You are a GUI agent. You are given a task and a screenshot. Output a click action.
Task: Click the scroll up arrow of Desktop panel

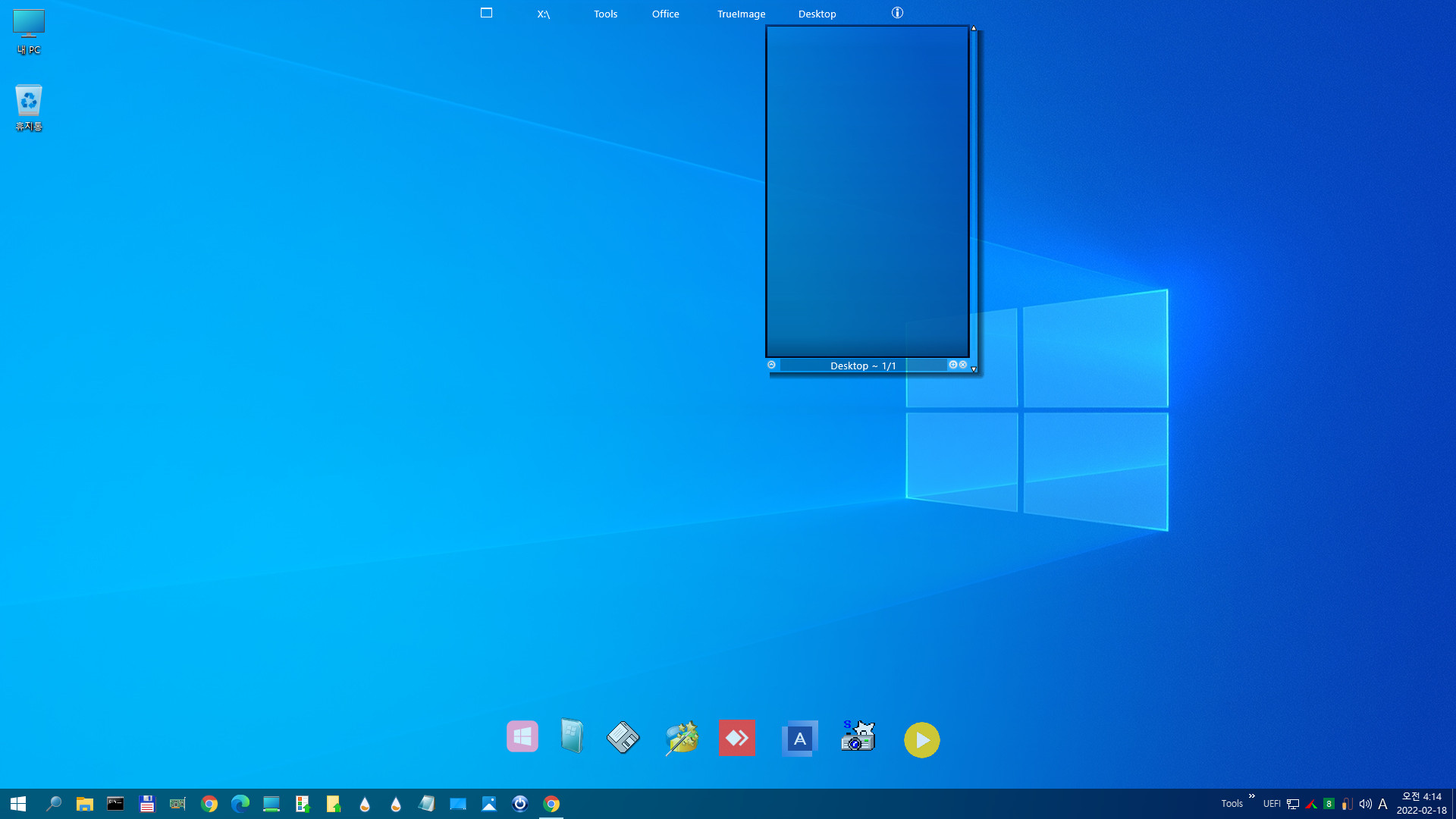tap(974, 29)
